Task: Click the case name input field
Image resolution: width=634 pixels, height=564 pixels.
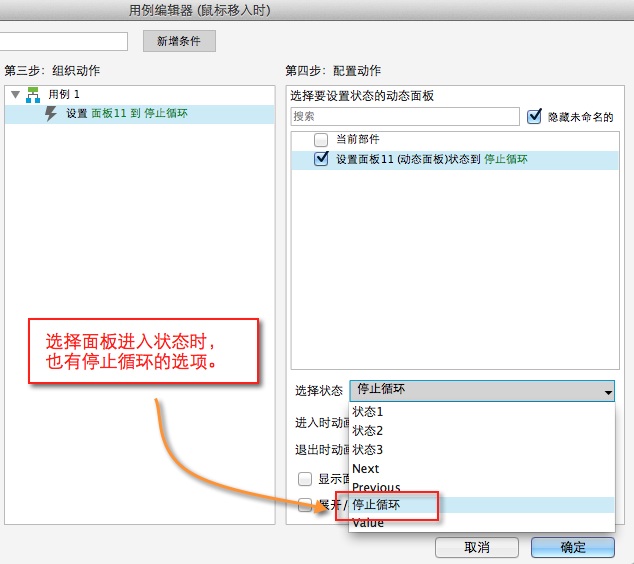Action: coord(64,41)
